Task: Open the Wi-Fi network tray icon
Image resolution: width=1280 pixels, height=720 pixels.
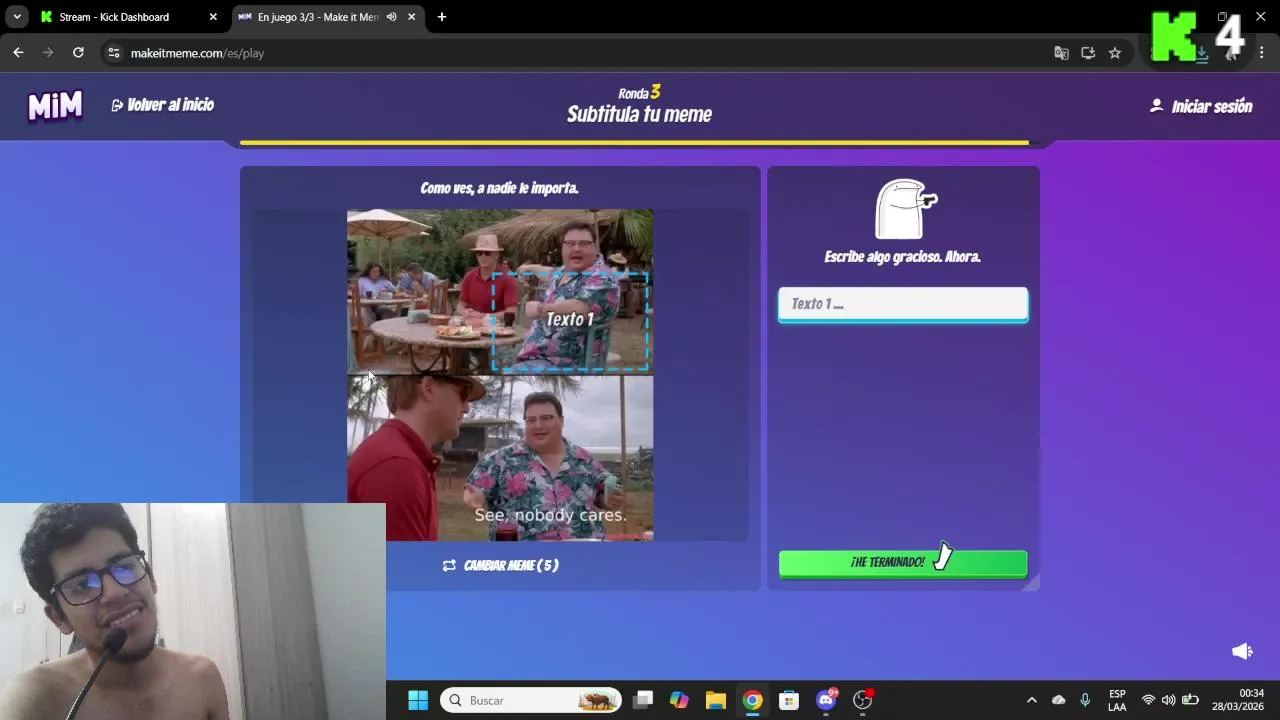Action: (x=1148, y=700)
